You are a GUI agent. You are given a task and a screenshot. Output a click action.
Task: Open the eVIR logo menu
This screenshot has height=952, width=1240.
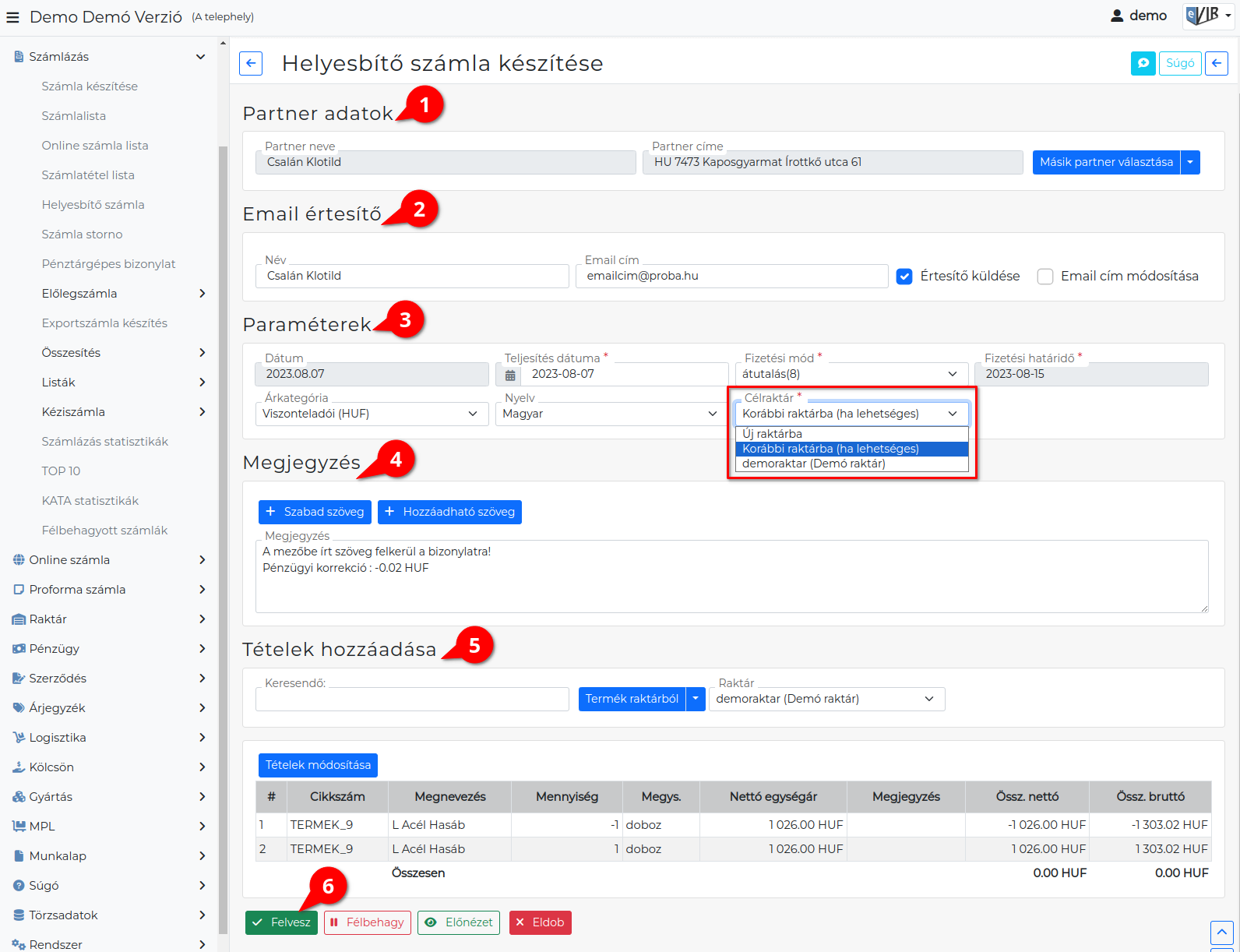tap(1208, 16)
